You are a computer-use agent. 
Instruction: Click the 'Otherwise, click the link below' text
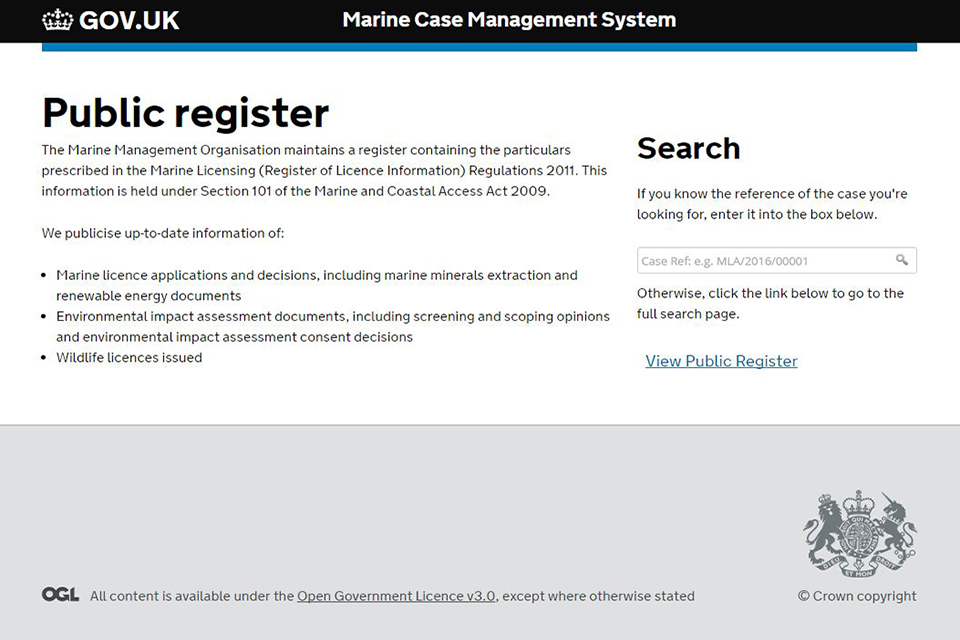pyautogui.click(x=770, y=303)
